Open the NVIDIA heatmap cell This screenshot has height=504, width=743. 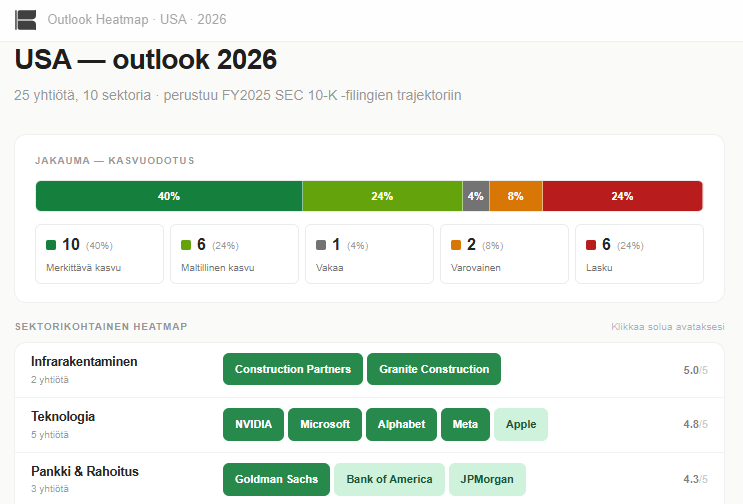pyautogui.click(x=254, y=424)
